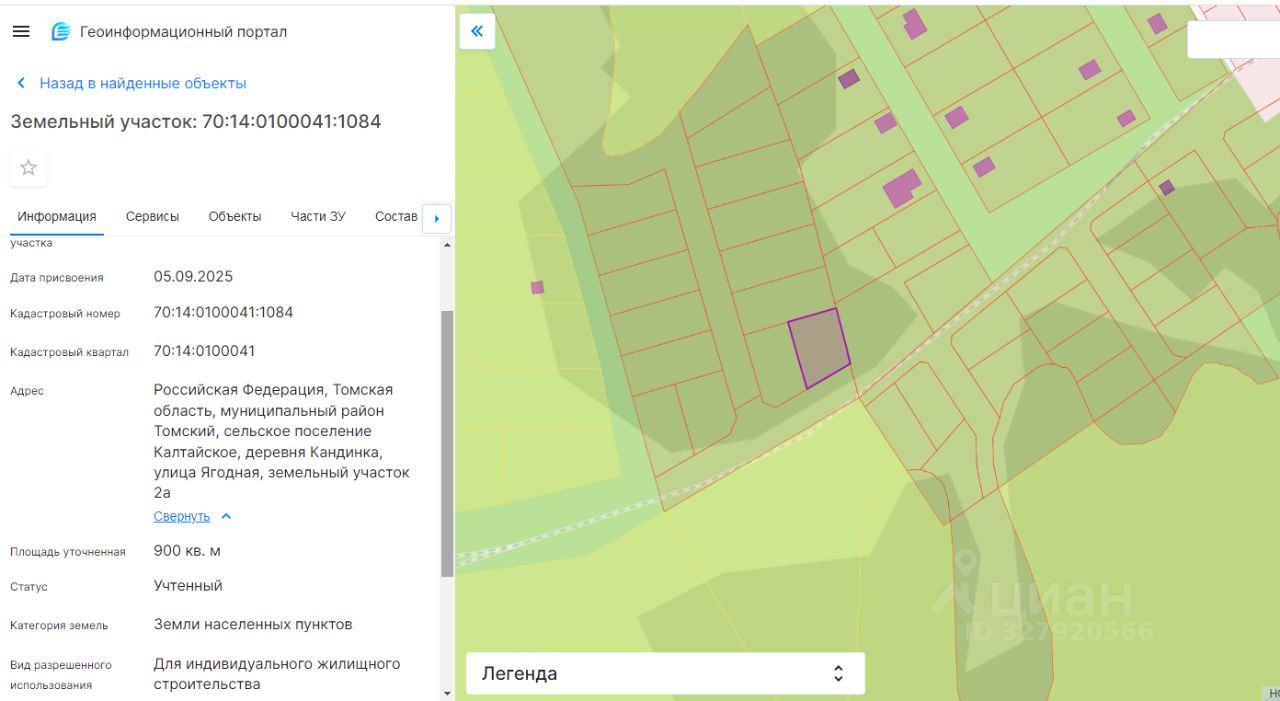The width and height of the screenshot is (1280, 701).
Task: Click the Геоинформационный портал logo icon
Action: coord(61,32)
